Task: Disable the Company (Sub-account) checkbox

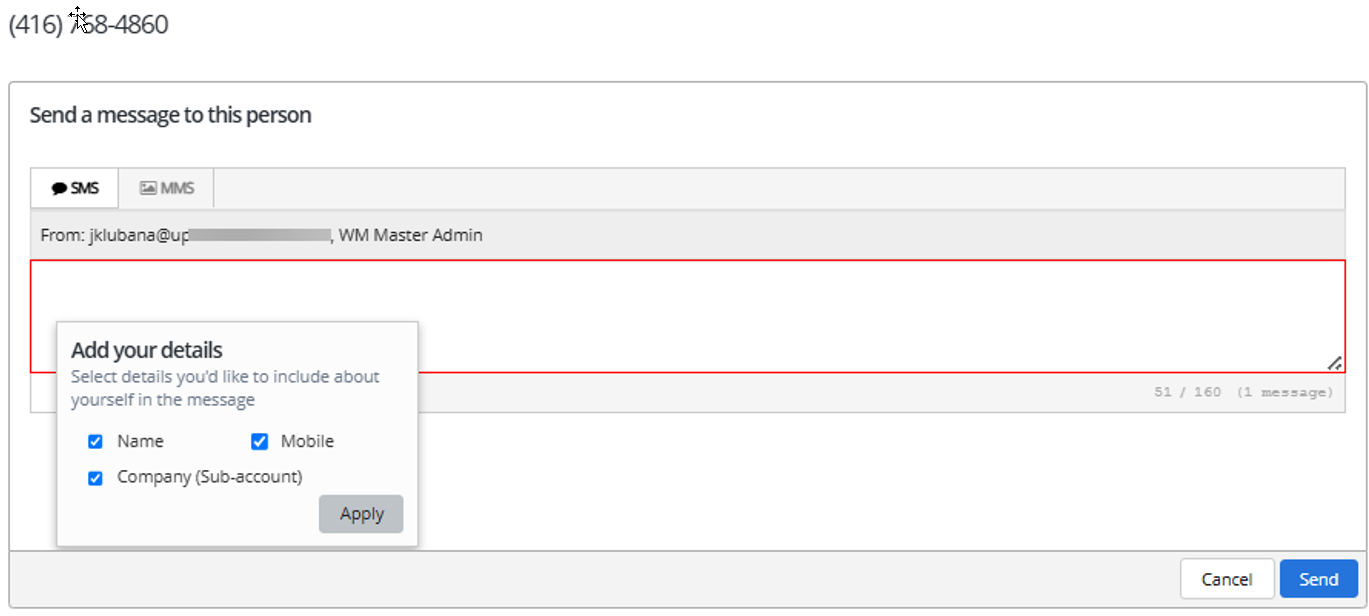Action: click(x=95, y=477)
